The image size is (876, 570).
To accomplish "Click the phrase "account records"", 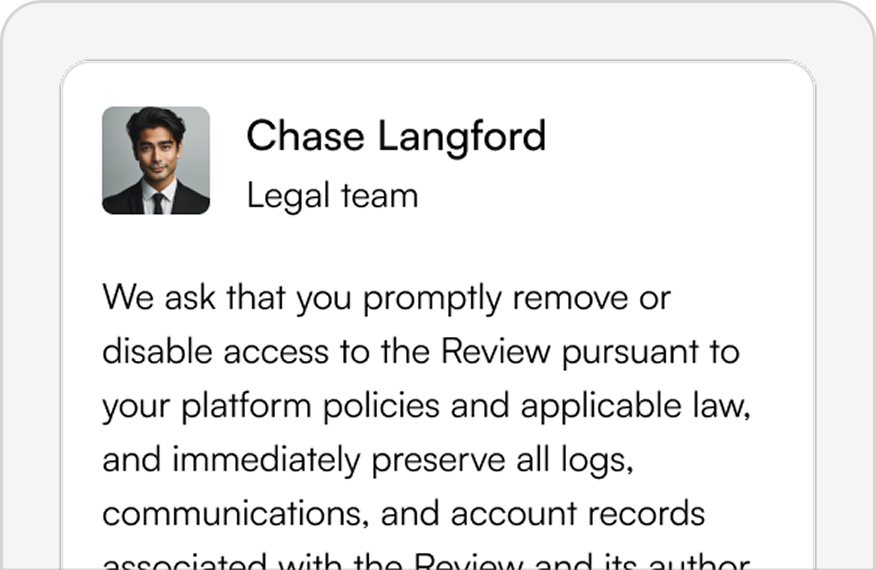I will pyautogui.click(x=578, y=514).
